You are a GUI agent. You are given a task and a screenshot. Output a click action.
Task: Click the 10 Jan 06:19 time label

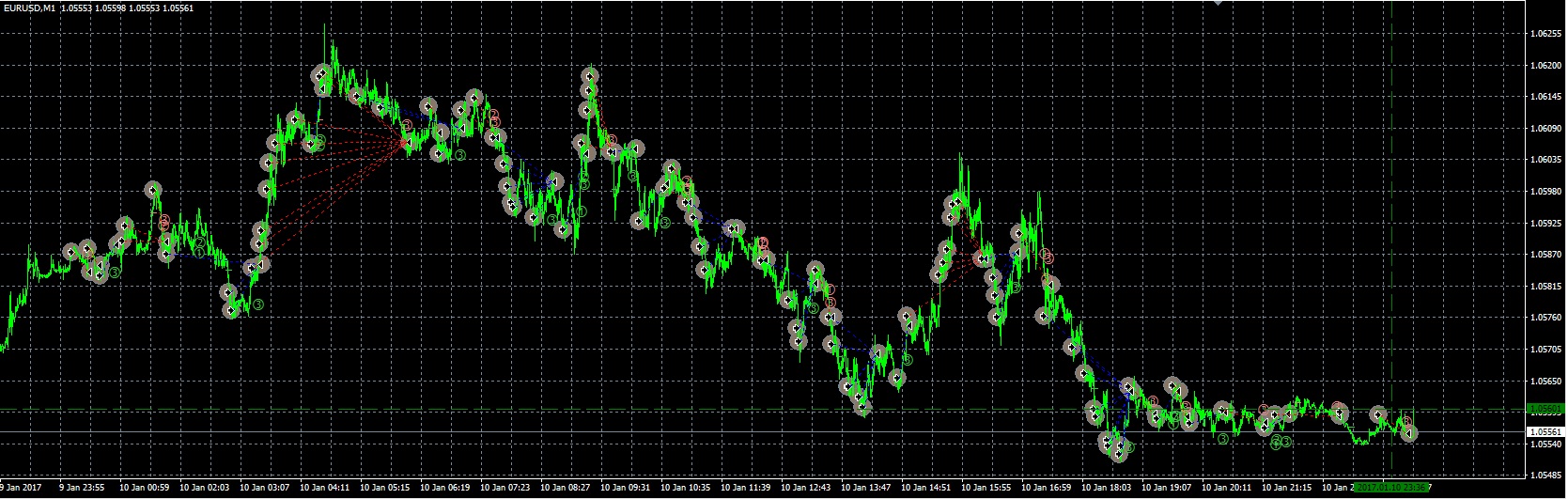pyautogui.click(x=445, y=489)
